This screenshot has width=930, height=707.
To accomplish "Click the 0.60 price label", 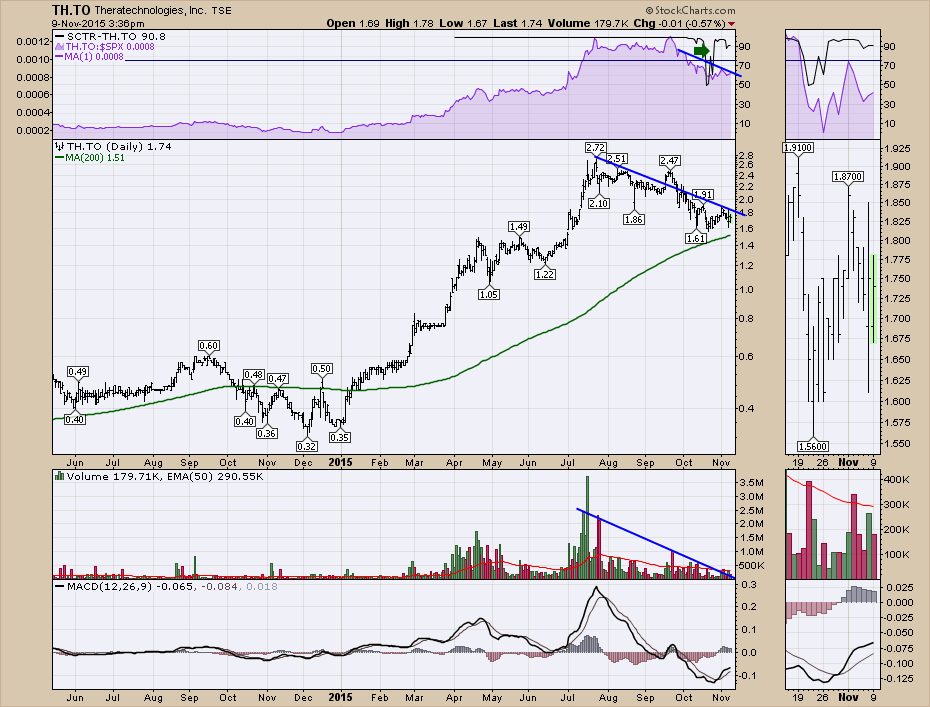I will click(209, 345).
